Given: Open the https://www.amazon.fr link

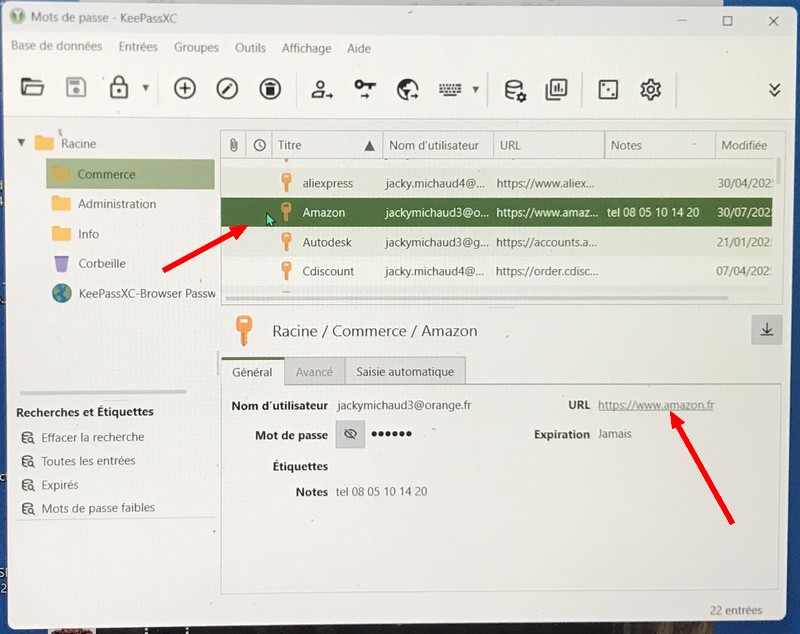Looking at the screenshot, I should [655, 405].
